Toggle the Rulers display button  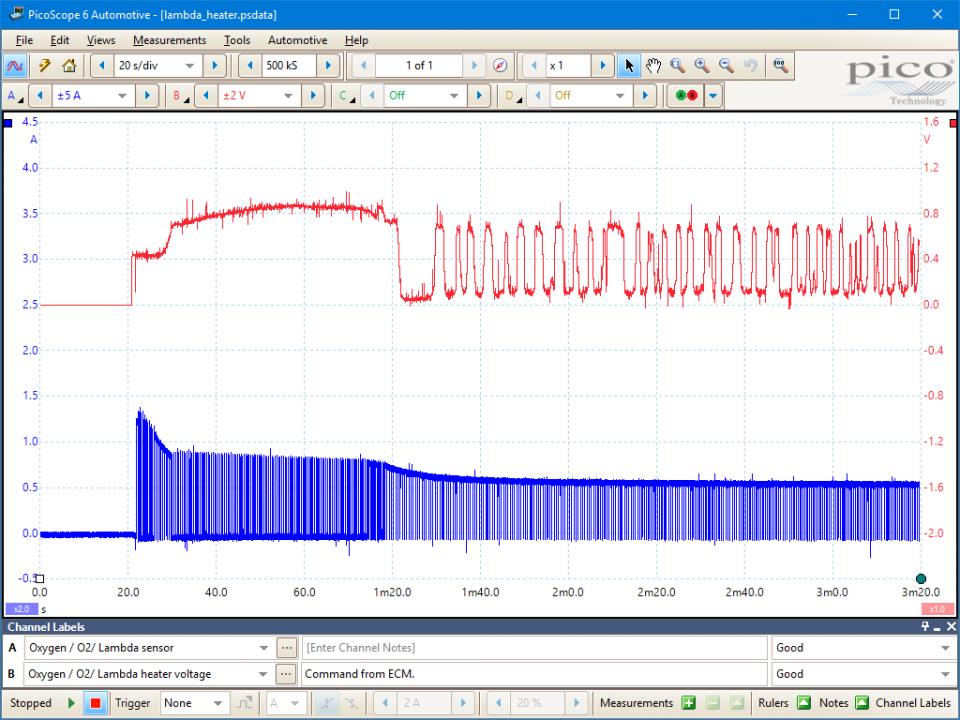coord(804,703)
